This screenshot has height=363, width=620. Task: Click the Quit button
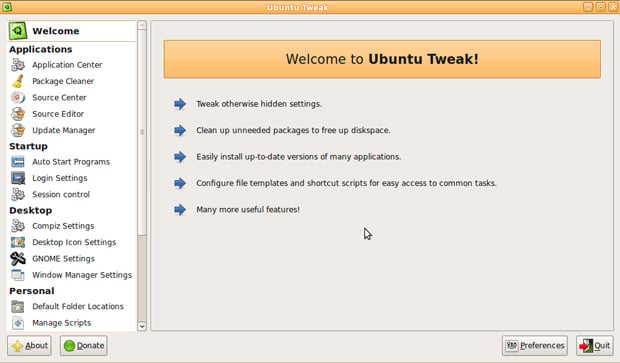coord(595,346)
